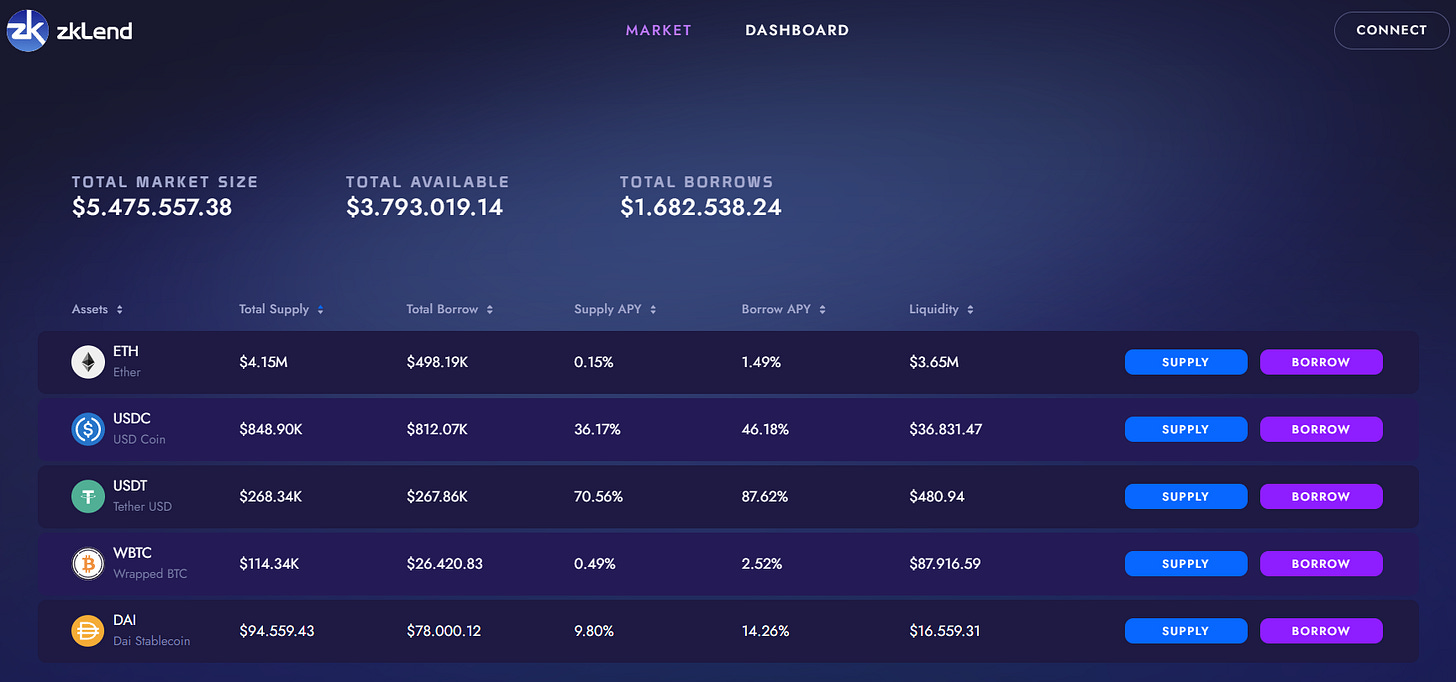Image resolution: width=1456 pixels, height=682 pixels.
Task: Click USDC total supply $848.90K
Action: pyautogui.click(x=271, y=429)
